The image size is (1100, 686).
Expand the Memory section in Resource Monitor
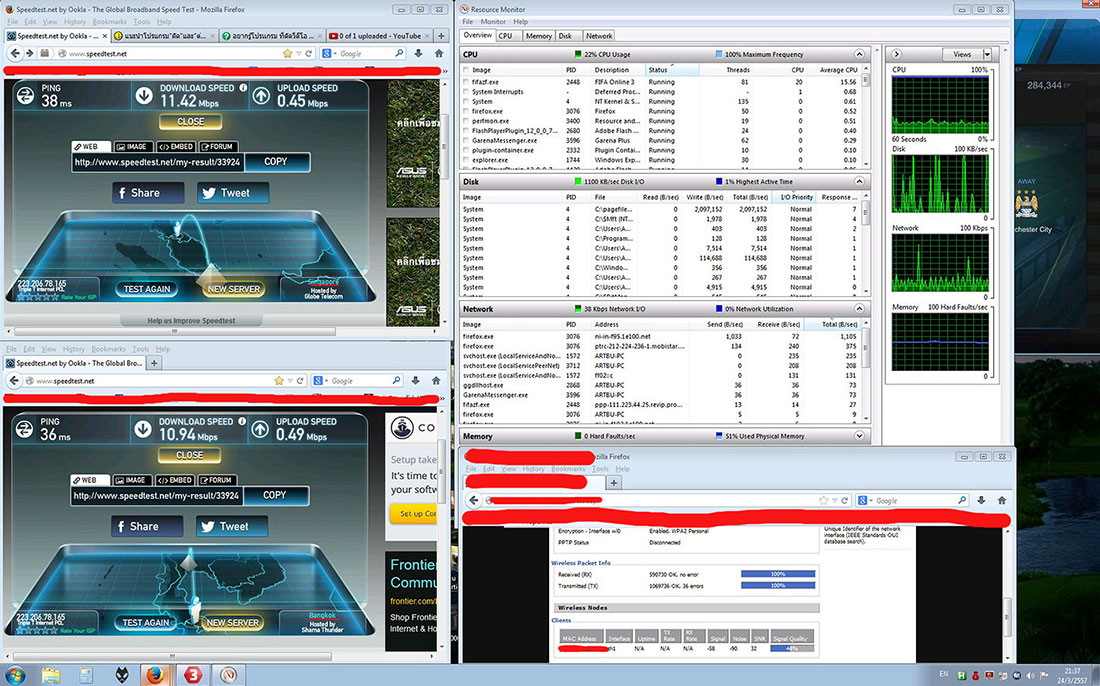[859, 436]
